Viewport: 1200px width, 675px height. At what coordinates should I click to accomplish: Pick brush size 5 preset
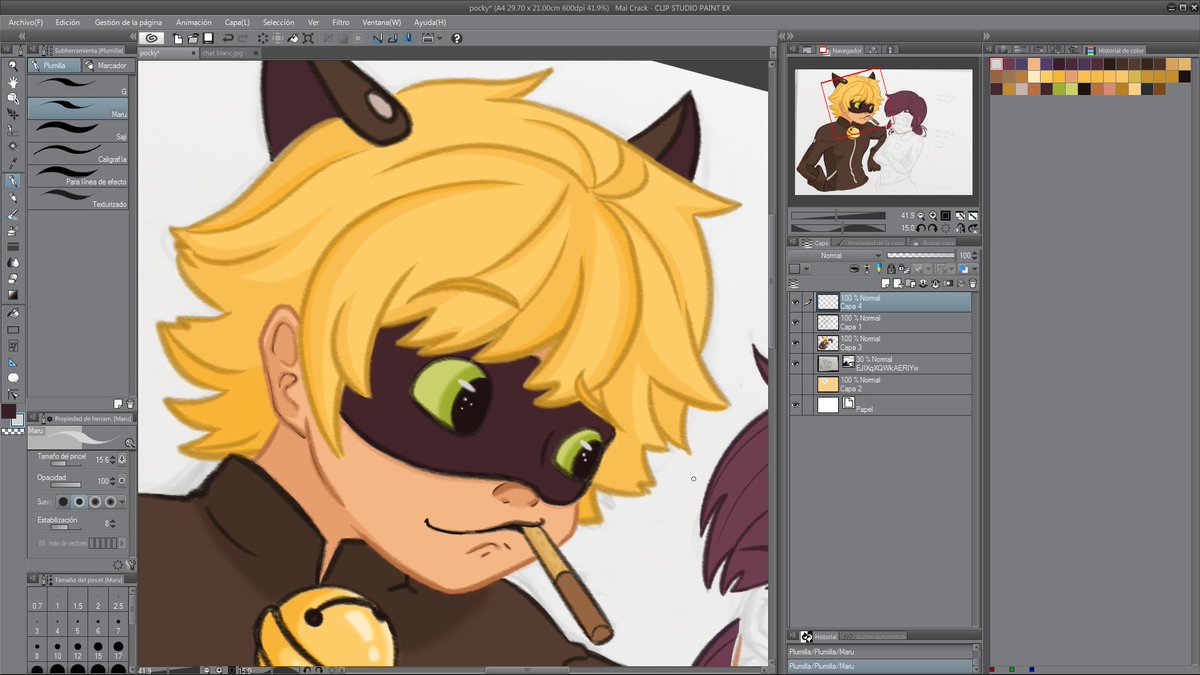click(78, 627)
